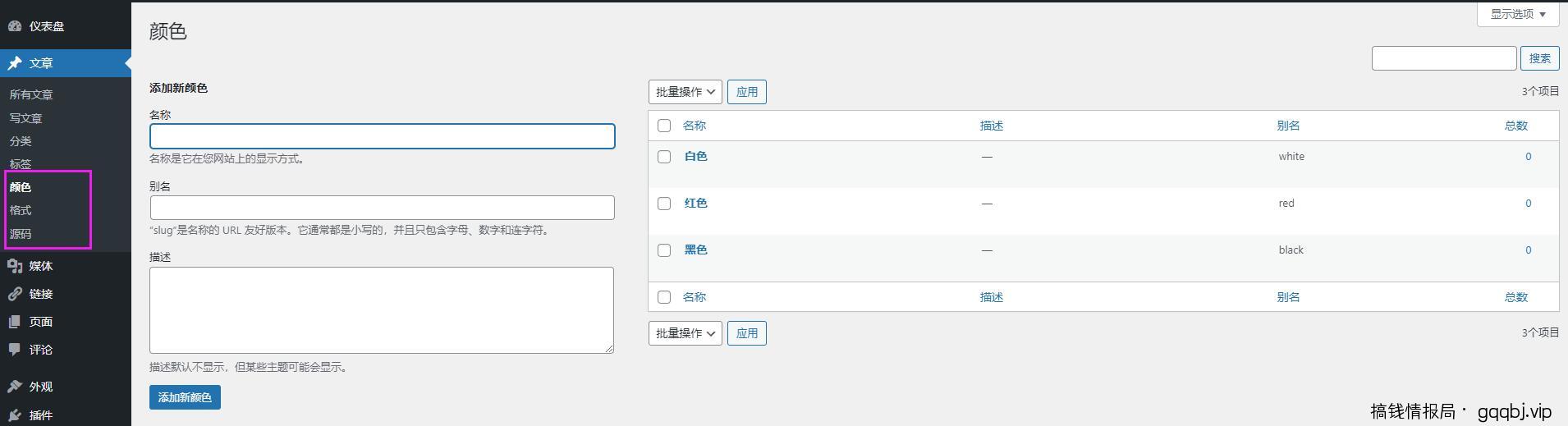Open 写文章 submenu item
Viewport: 1568px width, 426px height.
point(25,118)
